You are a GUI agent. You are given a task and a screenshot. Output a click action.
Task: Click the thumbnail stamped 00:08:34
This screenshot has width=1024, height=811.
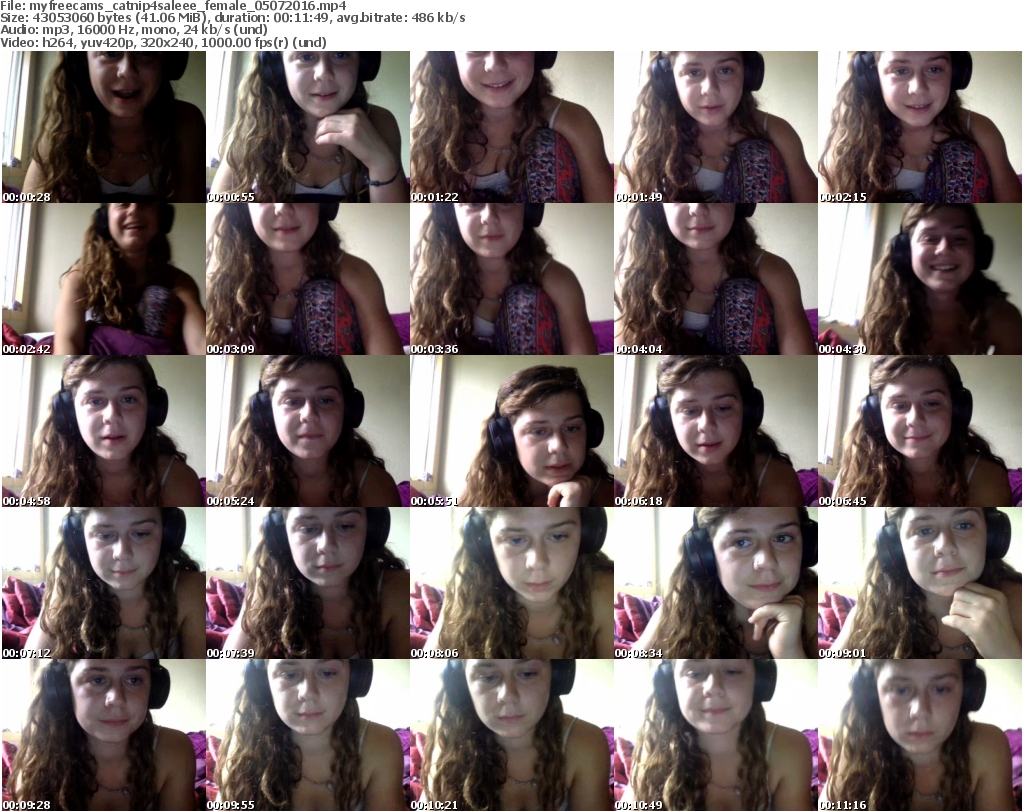[716, 583]
